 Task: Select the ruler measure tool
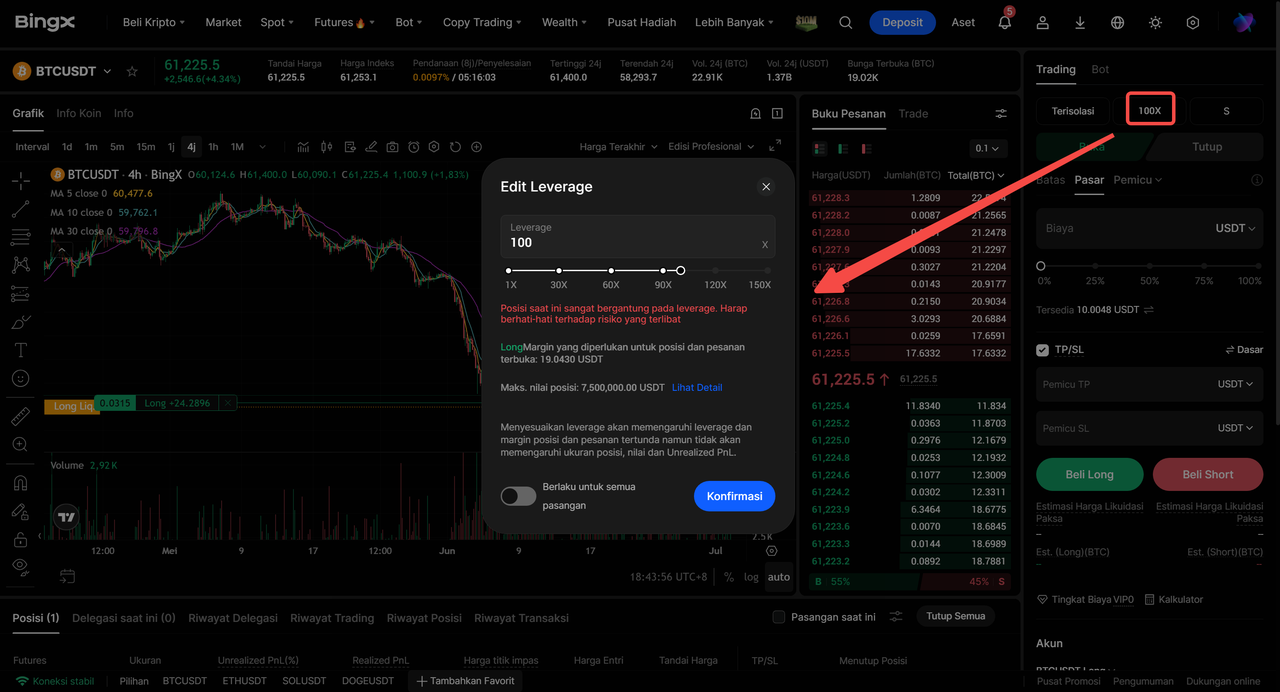tap(20, 416)
